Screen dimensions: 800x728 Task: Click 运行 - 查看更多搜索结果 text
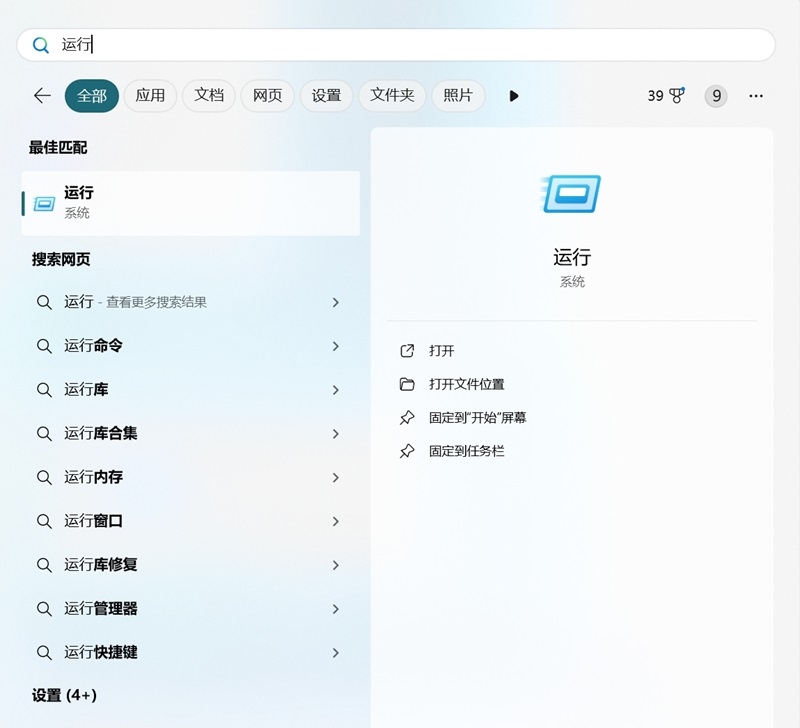[x=135, y=303]
